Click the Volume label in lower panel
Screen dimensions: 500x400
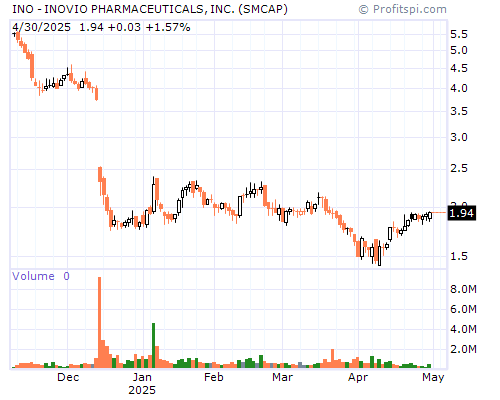[33, 276]
